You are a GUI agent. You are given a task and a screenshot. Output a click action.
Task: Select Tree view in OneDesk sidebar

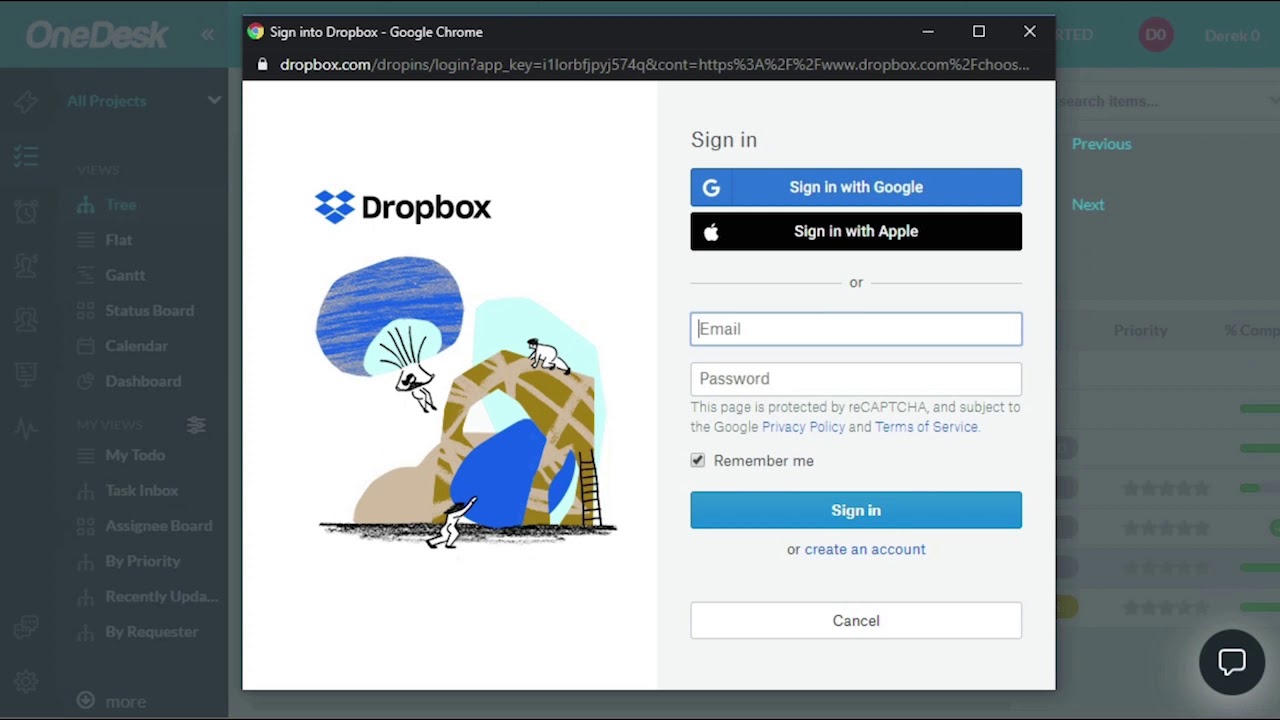click(121, 205)
